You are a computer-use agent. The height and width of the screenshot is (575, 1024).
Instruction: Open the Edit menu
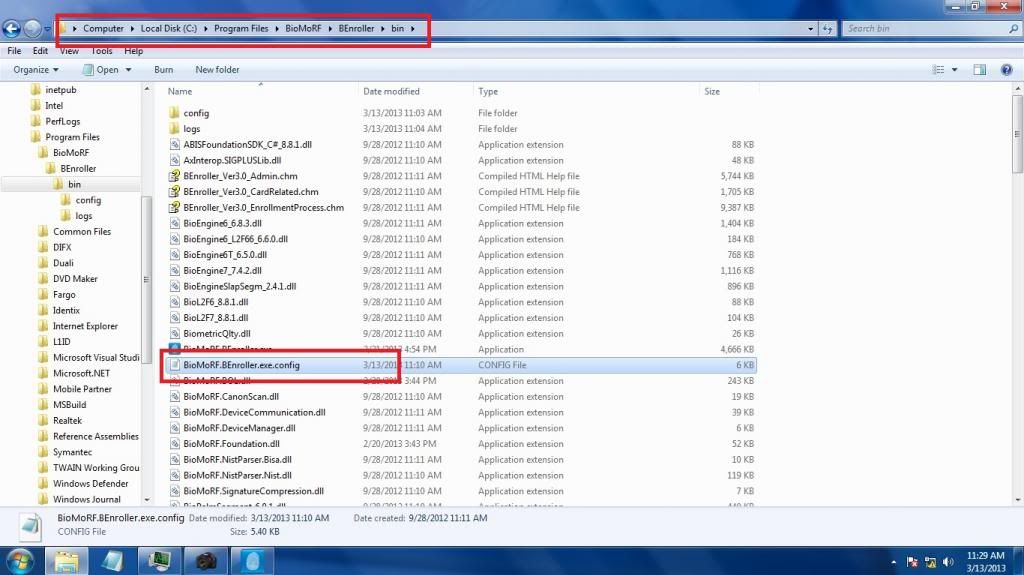[x=40, y=51]
